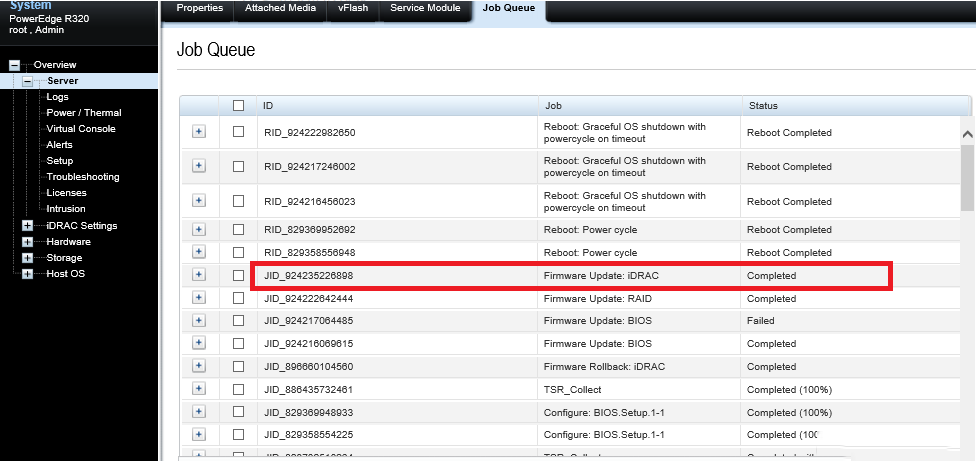Expand row details for RID_829358556948
The height and width of the screenshot is (461, 976).
(x=199, y=251)
